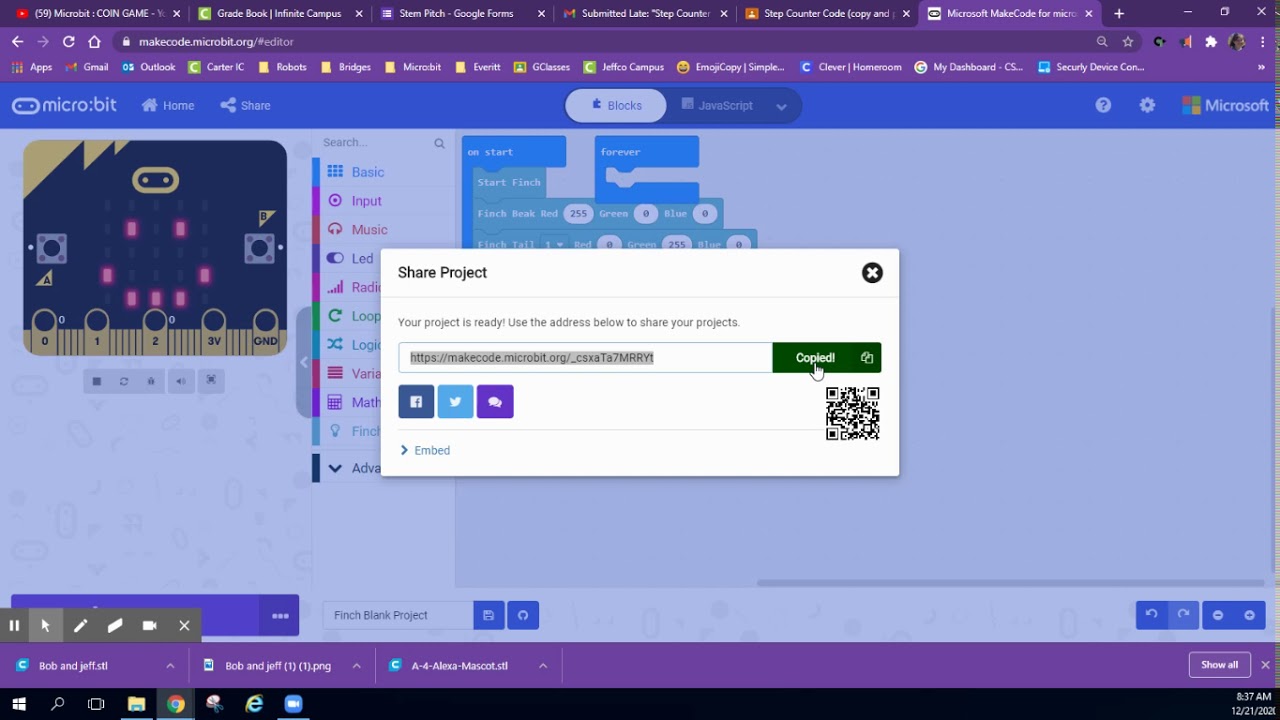The image size is (1280, 720).
Task: Edit the Finch Blank Project name field
Action: click(x=397, y=615)
